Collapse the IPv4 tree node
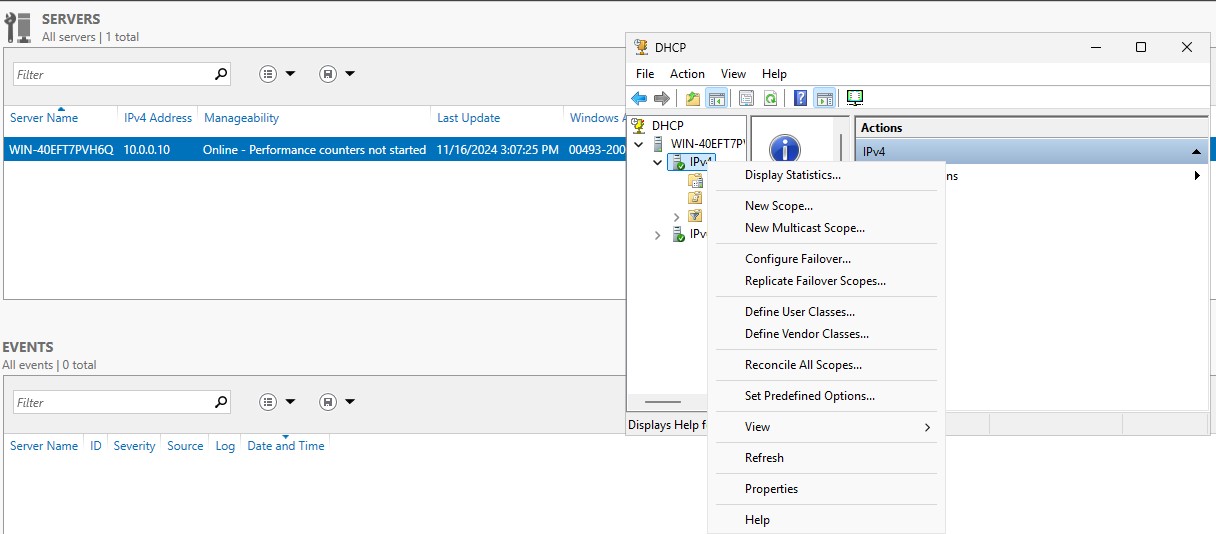 point(657,162)
